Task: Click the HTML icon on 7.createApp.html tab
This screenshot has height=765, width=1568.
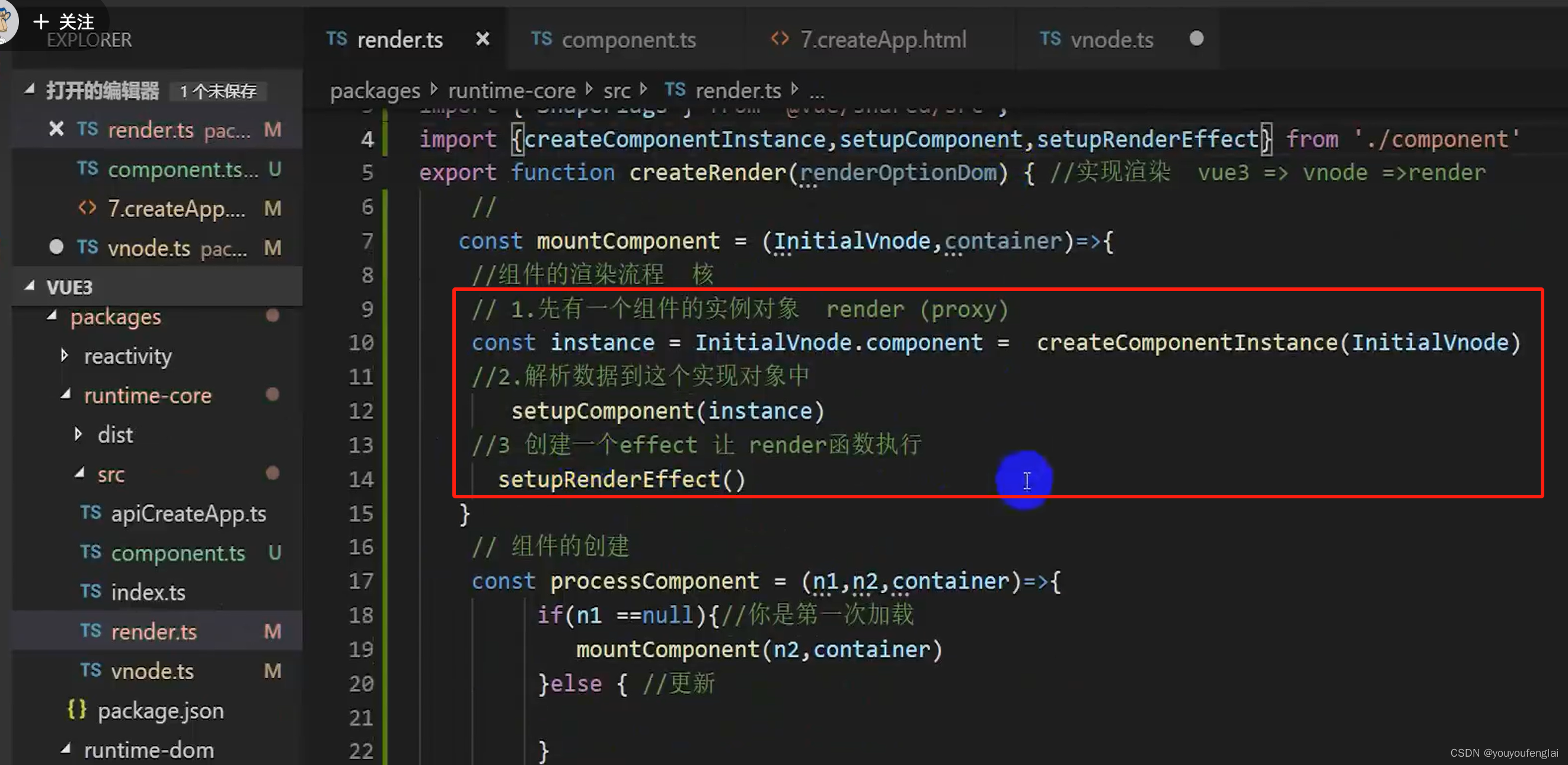Action: (779, 39)
